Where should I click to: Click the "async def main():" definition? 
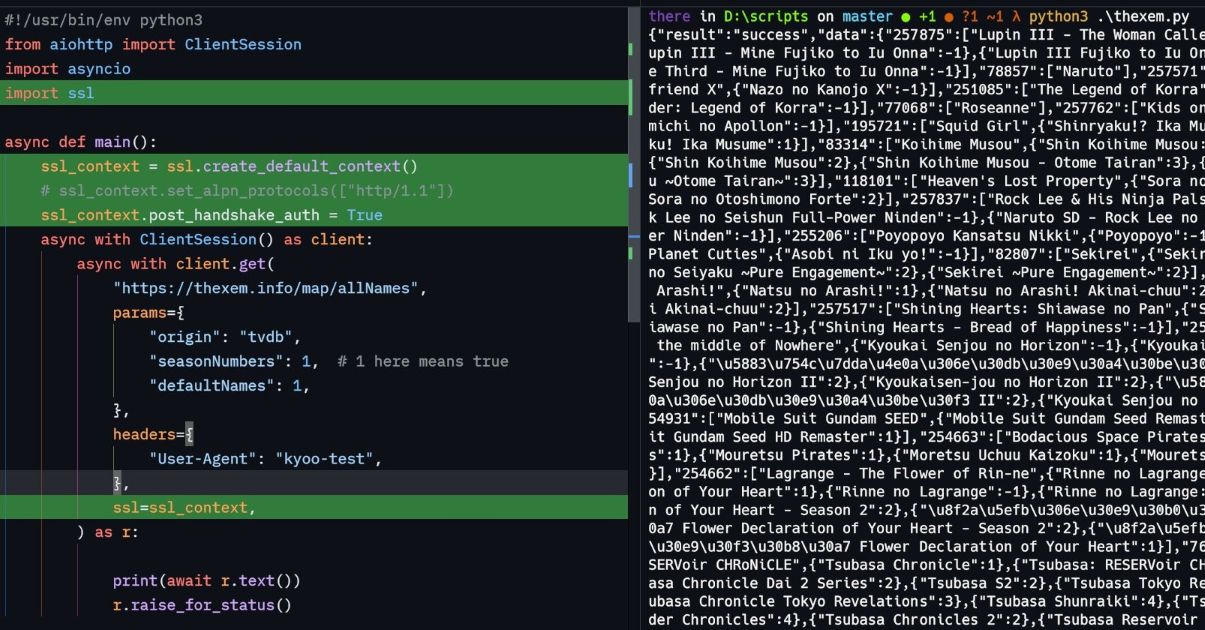pos(81,142)
